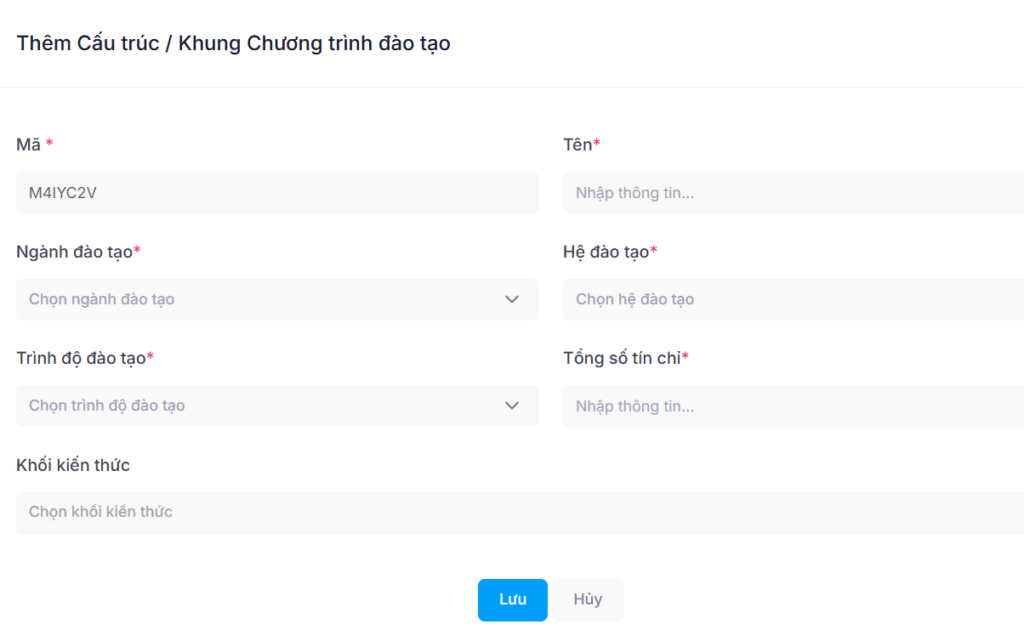The height and width of the screenshot is (624, 1024).
Task: Click the Tổng số tín chỉ label
Action: tap(622, 358)
